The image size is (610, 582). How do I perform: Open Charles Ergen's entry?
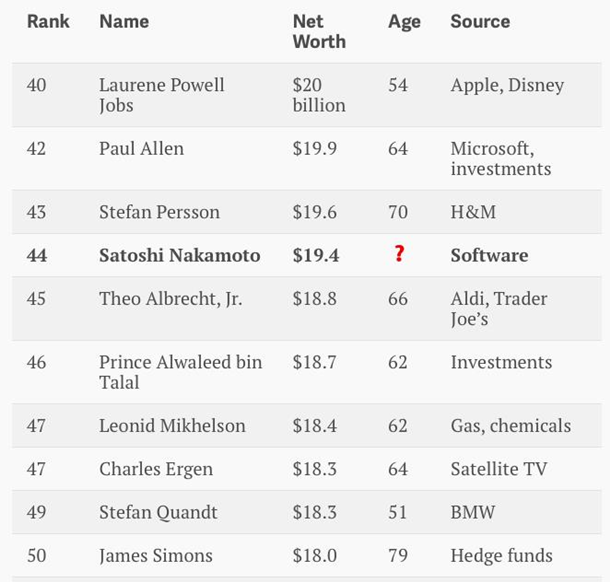[156, 468]
